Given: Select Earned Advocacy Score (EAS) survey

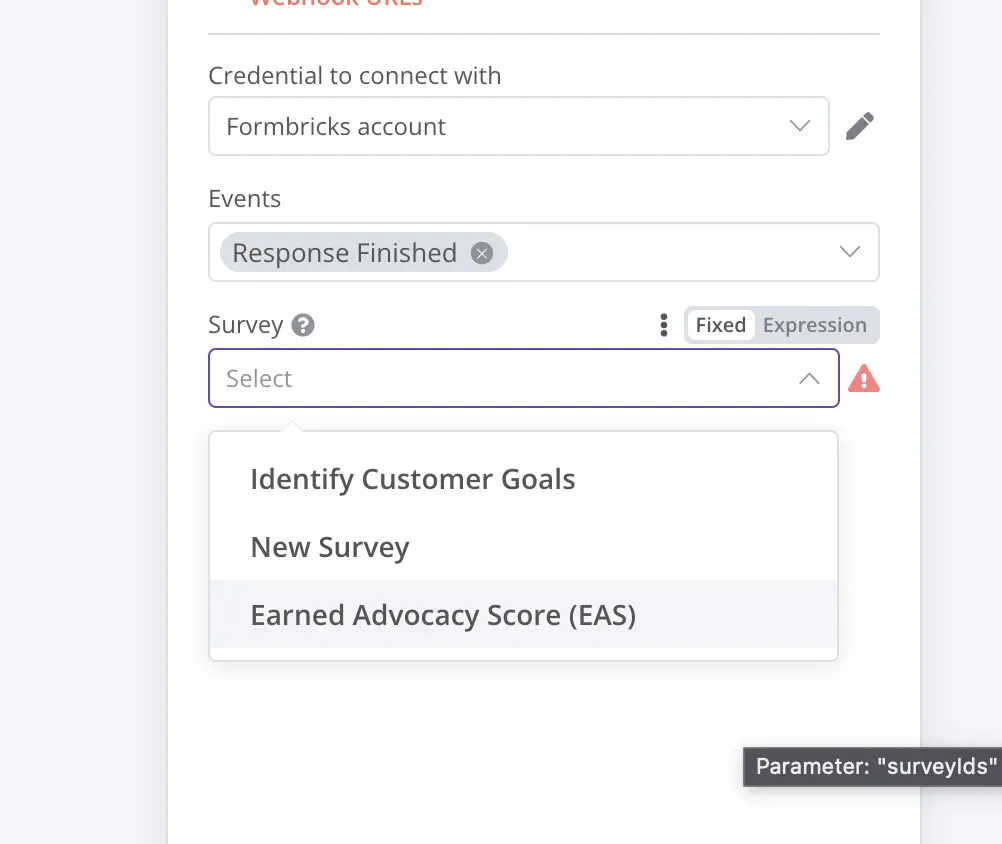Looking at the screenshot, I should [443, 615].
